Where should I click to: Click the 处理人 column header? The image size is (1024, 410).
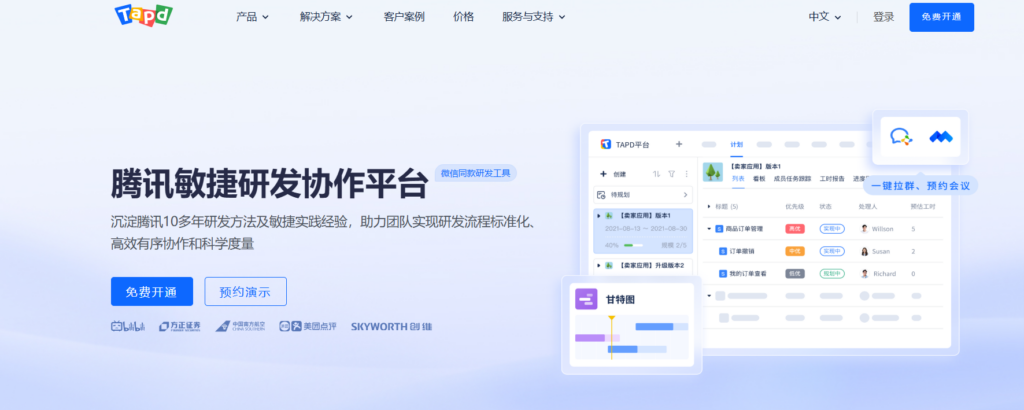[869, 206]
